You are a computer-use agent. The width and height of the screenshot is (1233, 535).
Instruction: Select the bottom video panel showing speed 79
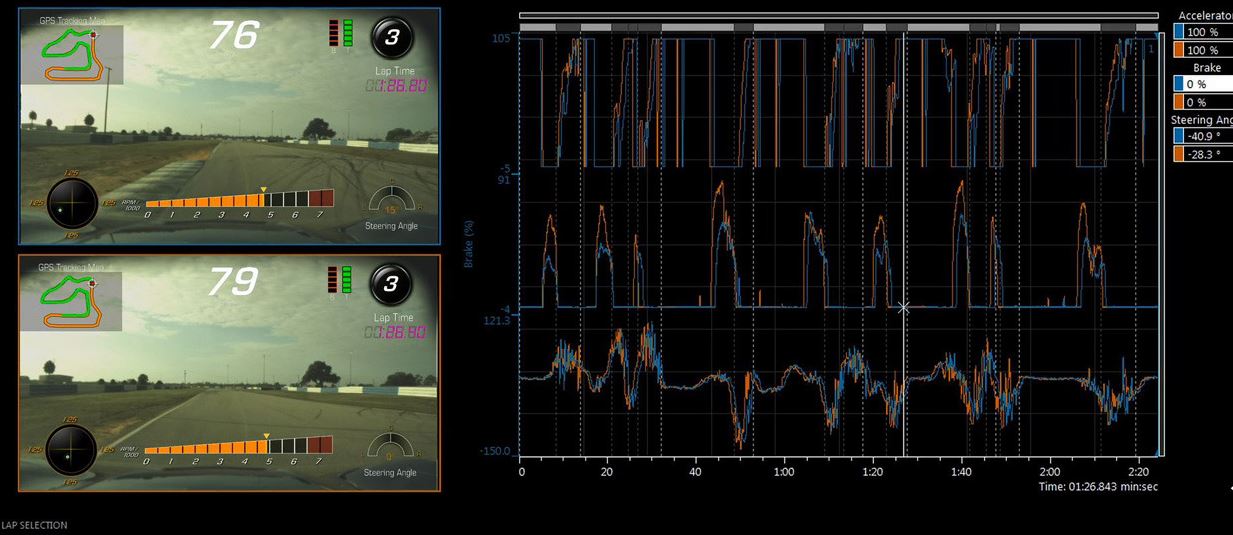click(229, 373)
